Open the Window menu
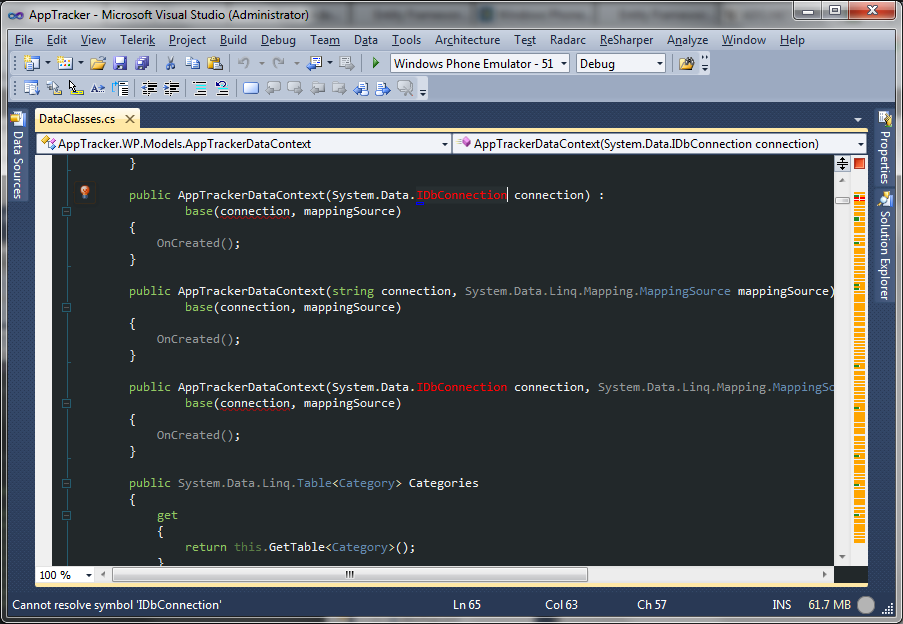 (x=744, y=40)
